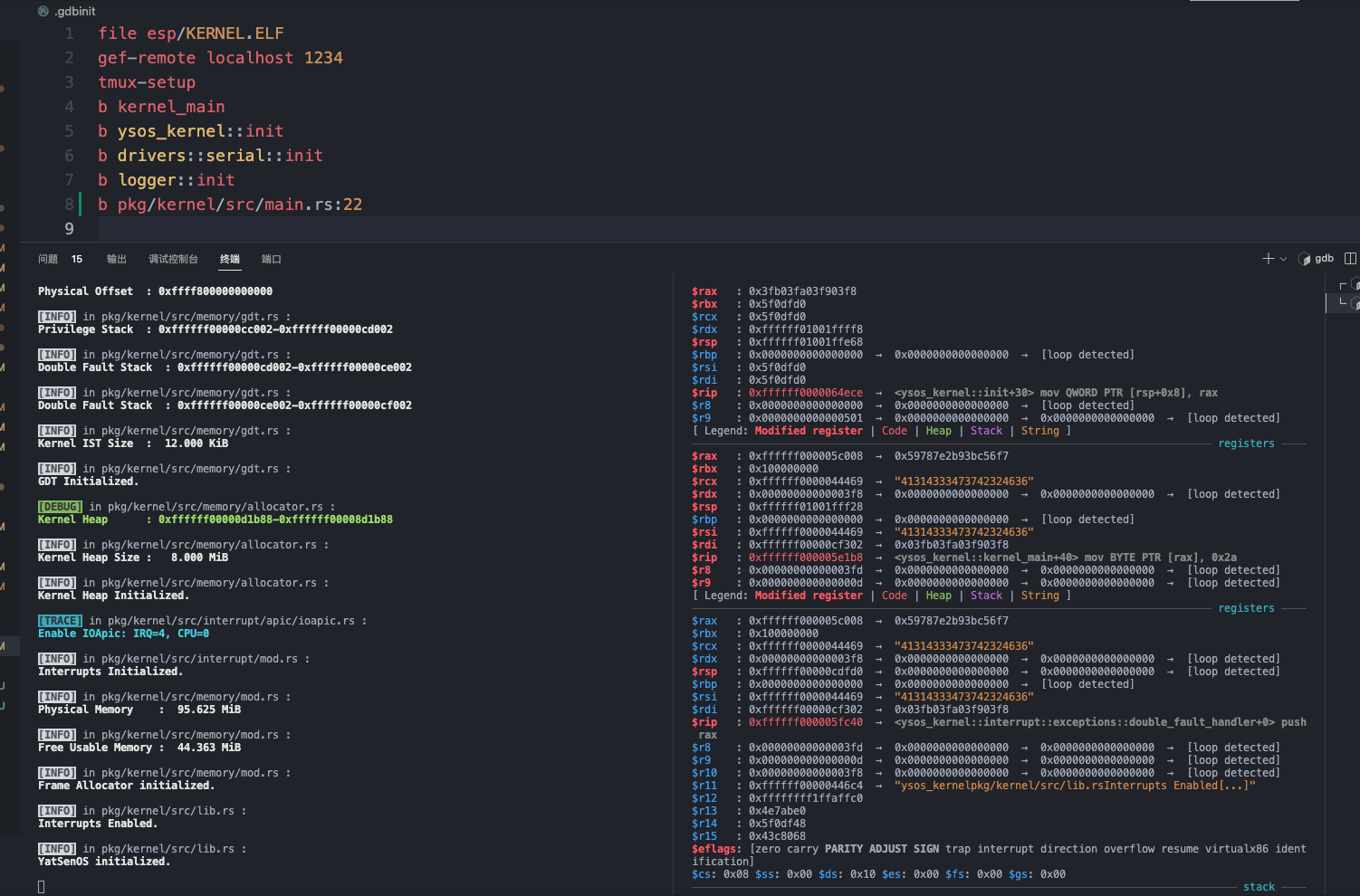Open the 调试控制台 (Debug Console) tab
Image resolution: width=1360 pixels, height=896 pixels.
tap(174, 259)
